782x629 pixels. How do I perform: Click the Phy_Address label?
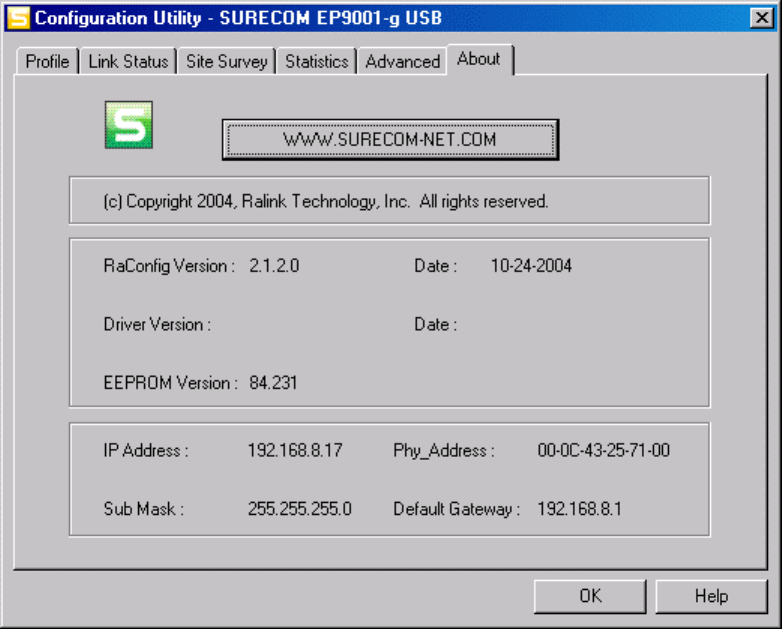tap(444, 451)
